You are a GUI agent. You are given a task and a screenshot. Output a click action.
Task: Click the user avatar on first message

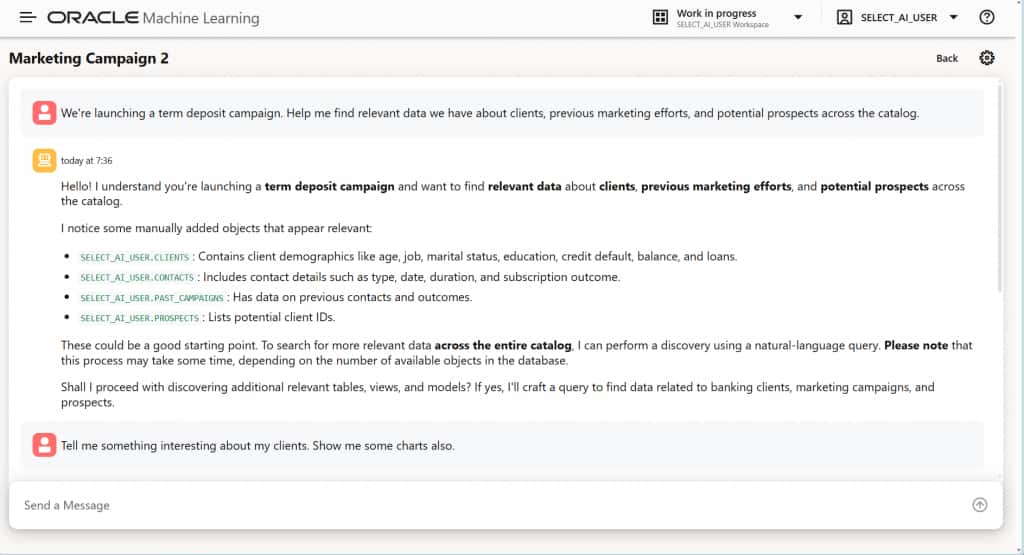click(x=44, y=113)
